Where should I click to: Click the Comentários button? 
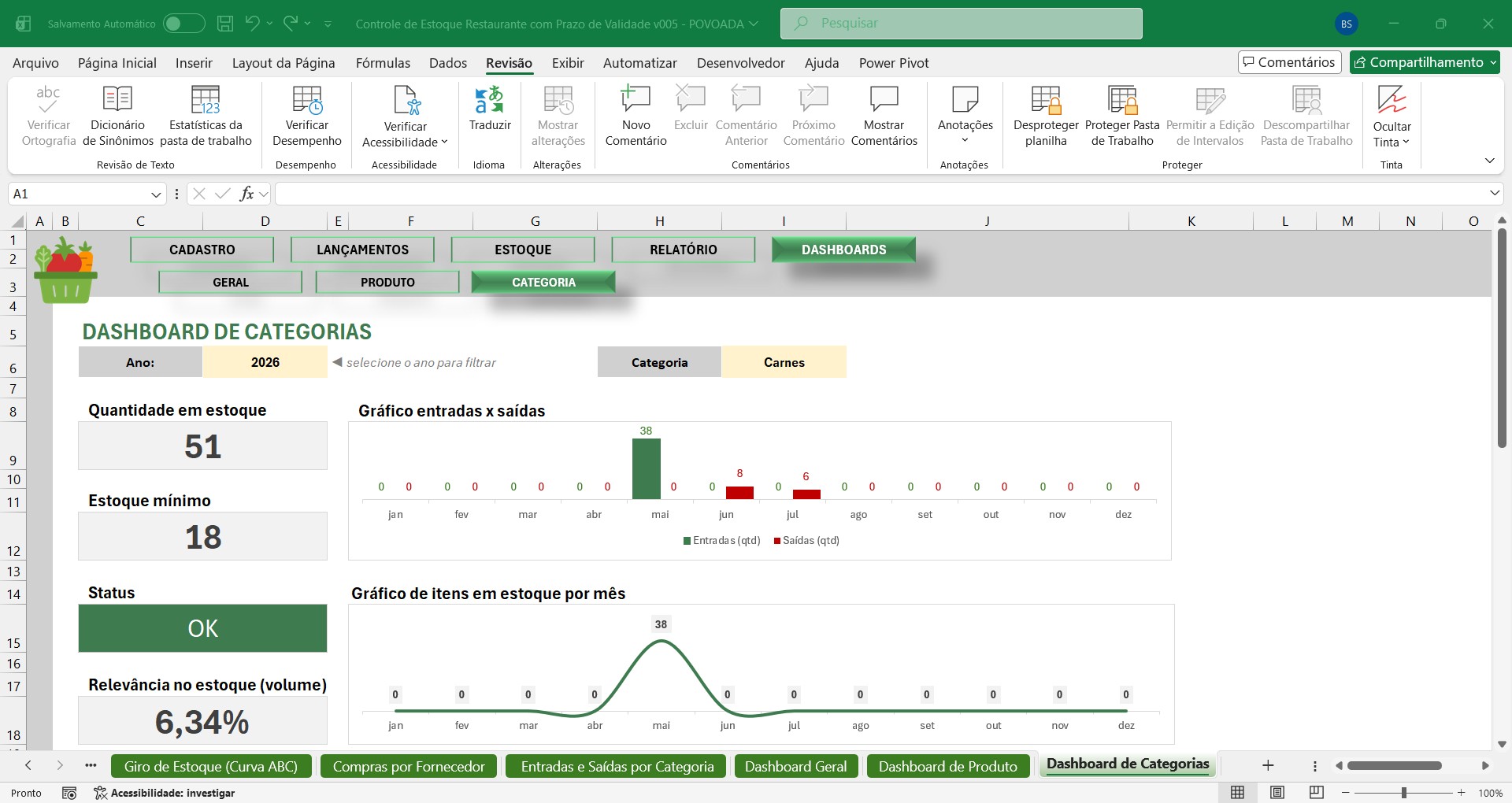(1290, 62)
